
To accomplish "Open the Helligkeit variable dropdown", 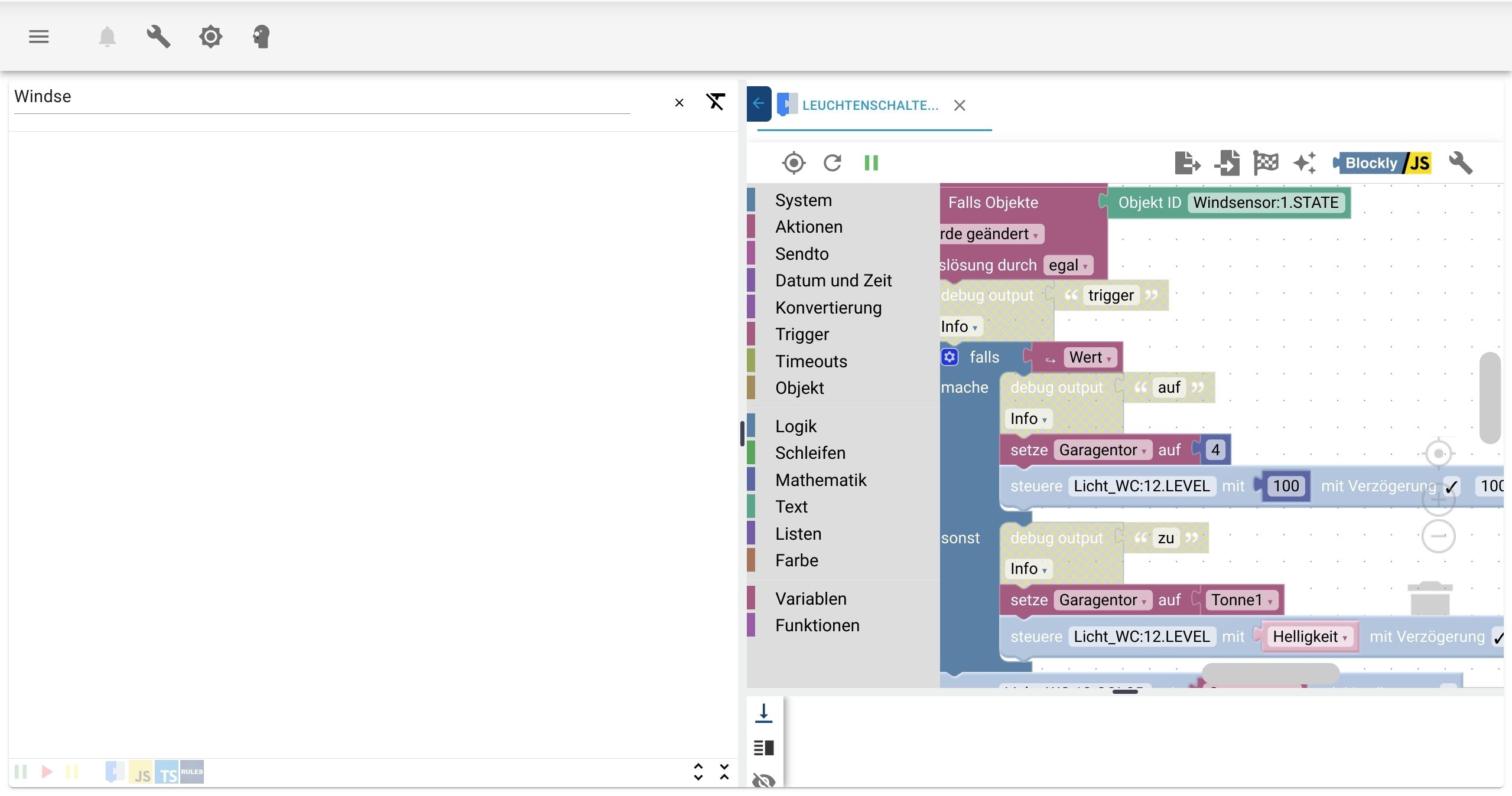I will (x=1310, y=637).
